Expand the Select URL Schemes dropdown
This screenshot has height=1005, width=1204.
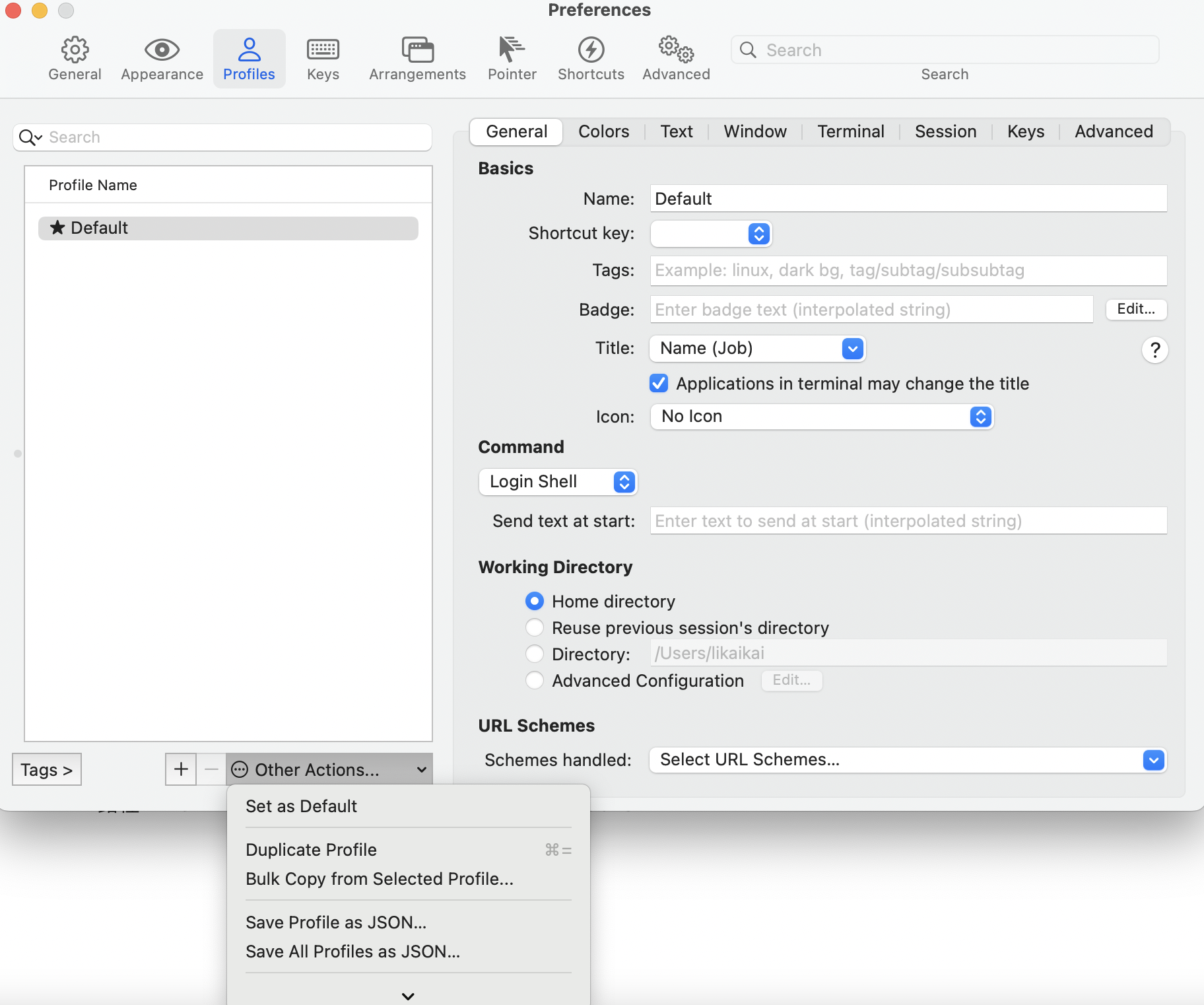point(907,760)
